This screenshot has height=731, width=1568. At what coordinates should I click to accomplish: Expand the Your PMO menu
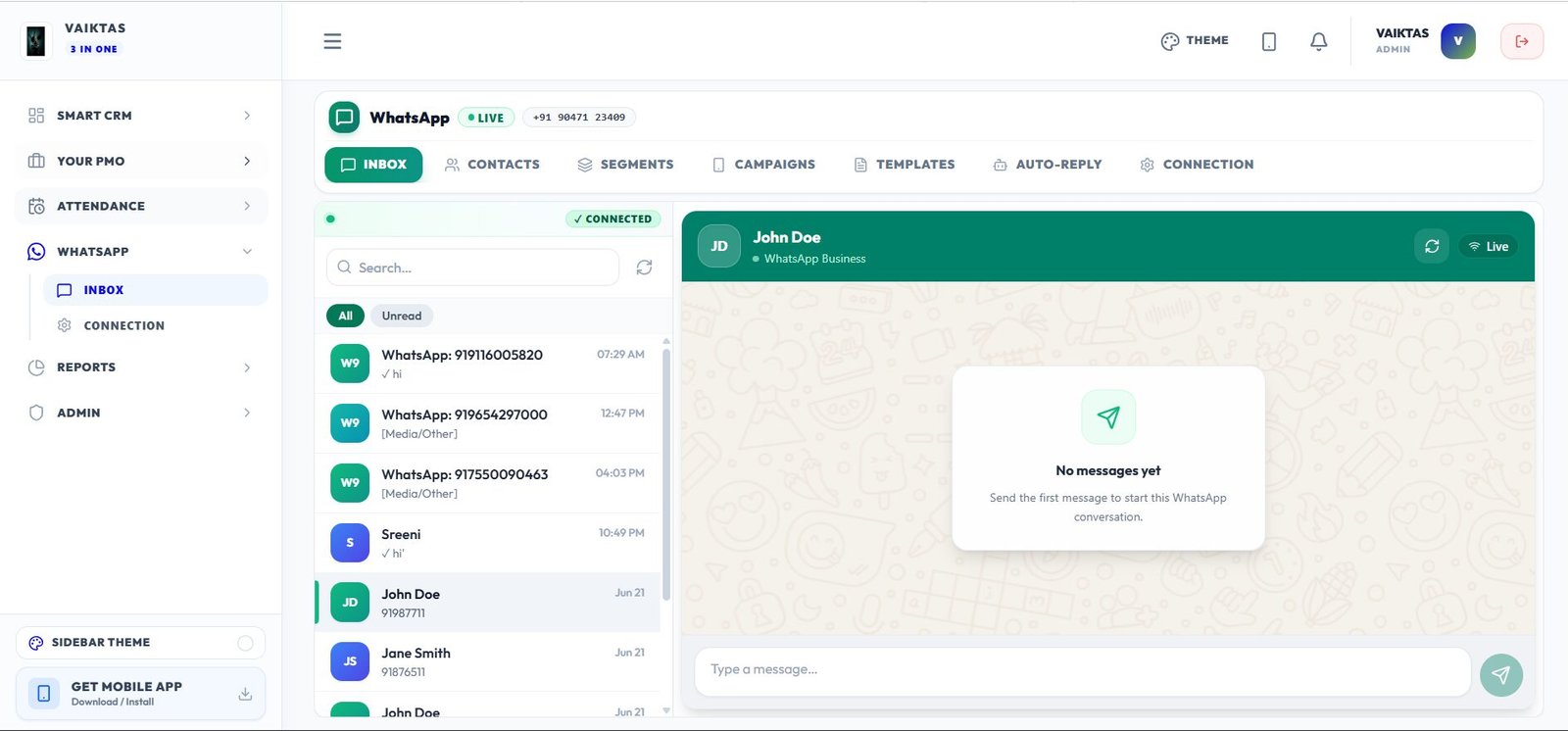point(140,161)
